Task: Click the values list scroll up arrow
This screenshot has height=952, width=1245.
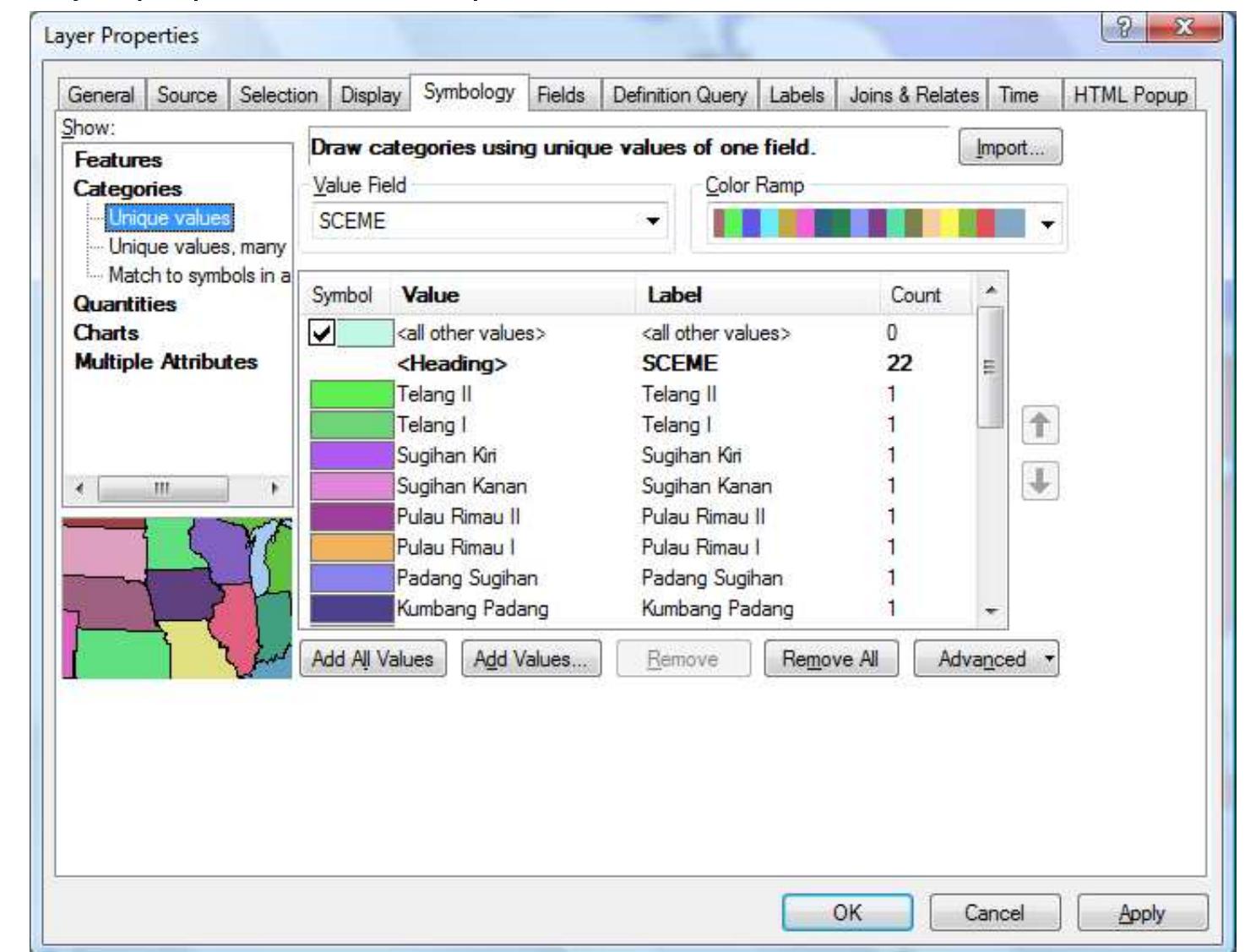Action: click(x=991, y=290)
